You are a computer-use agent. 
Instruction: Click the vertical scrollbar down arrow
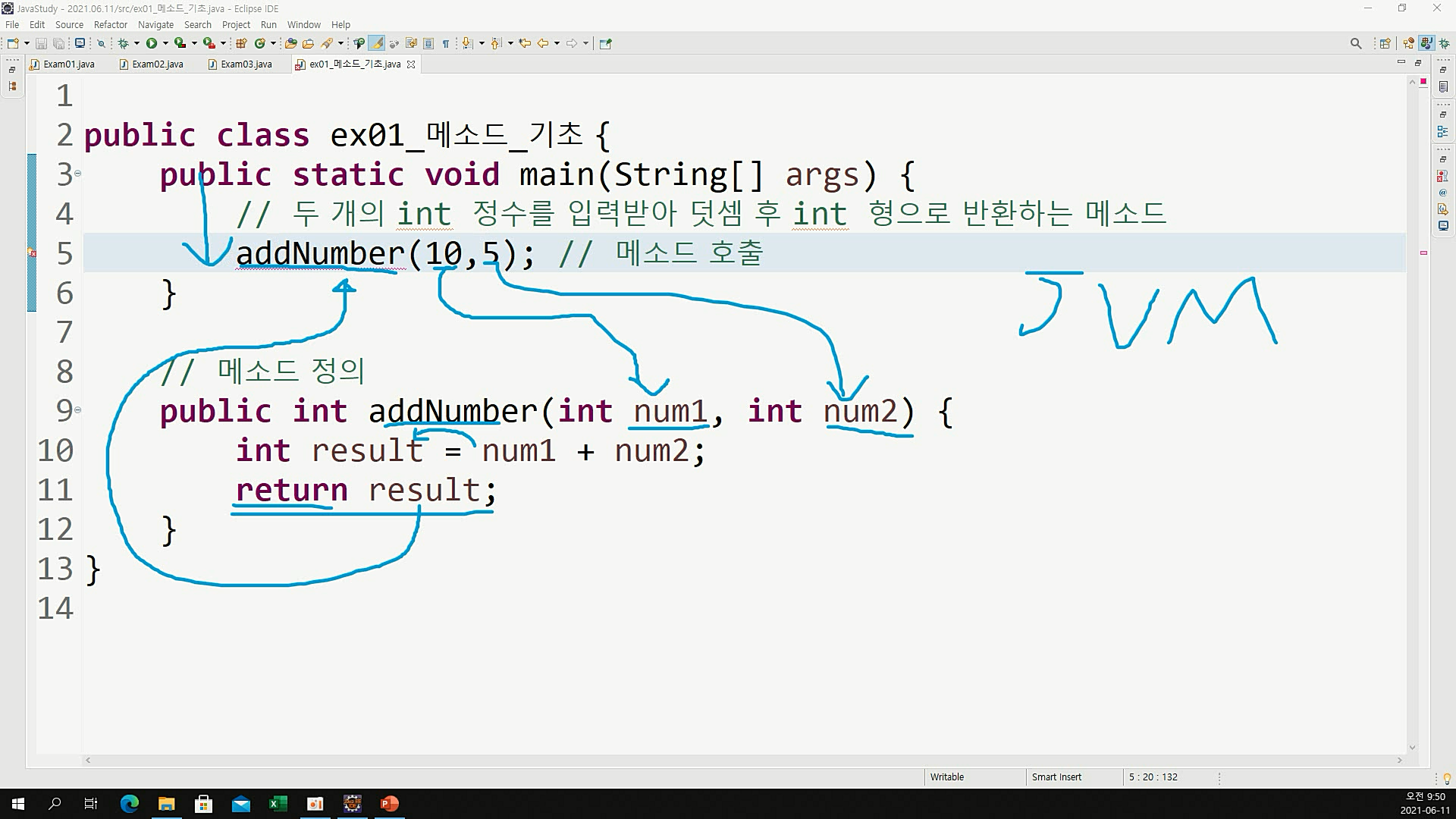[1411, 747]
